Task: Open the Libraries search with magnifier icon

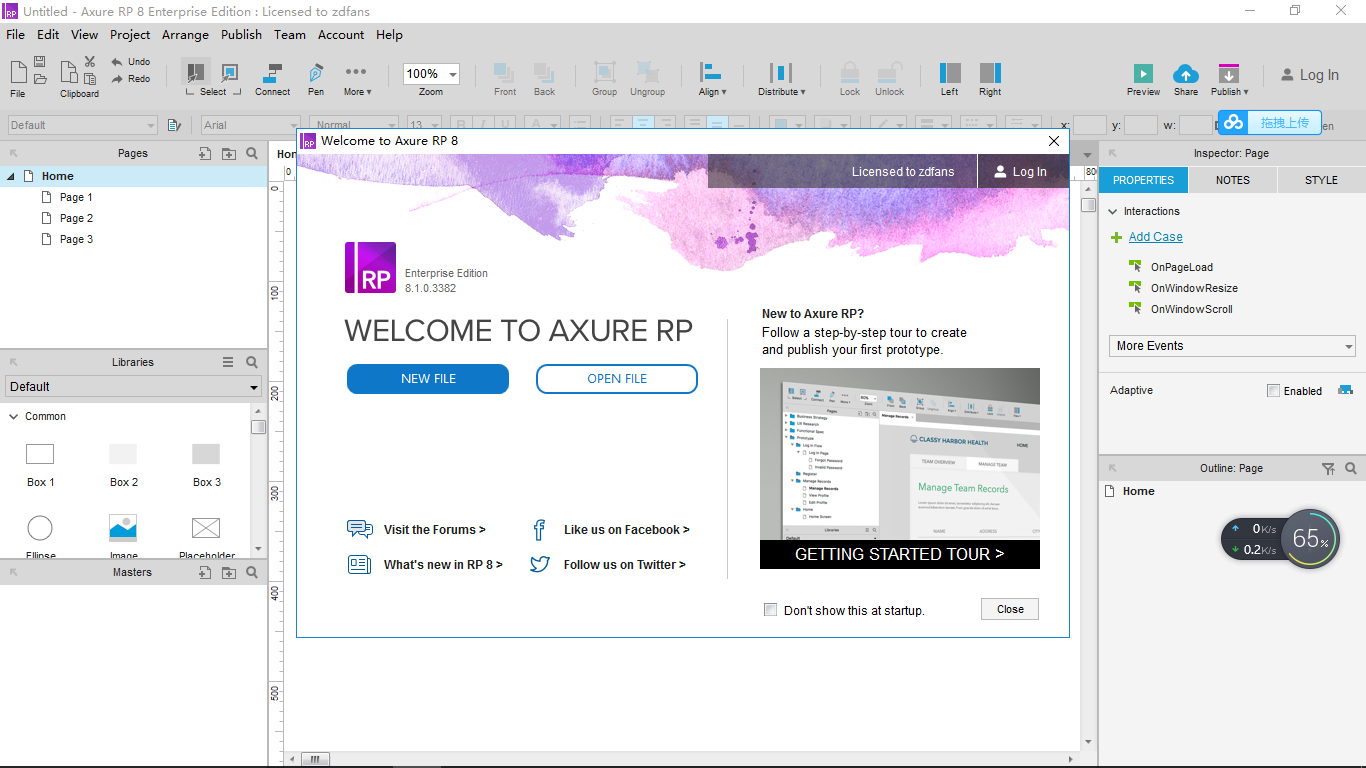Action: [x=251, y=361]
